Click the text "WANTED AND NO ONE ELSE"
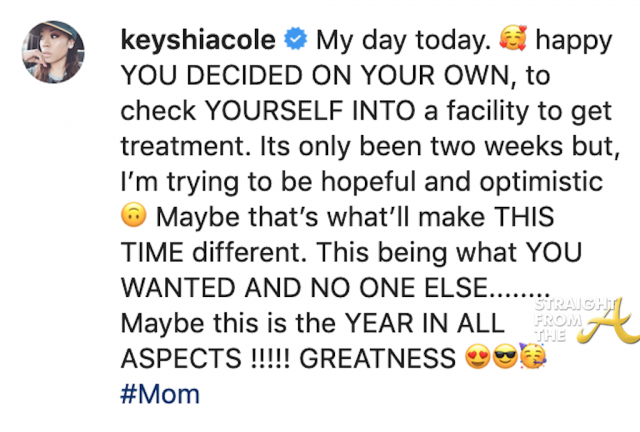 pos(305,289)
